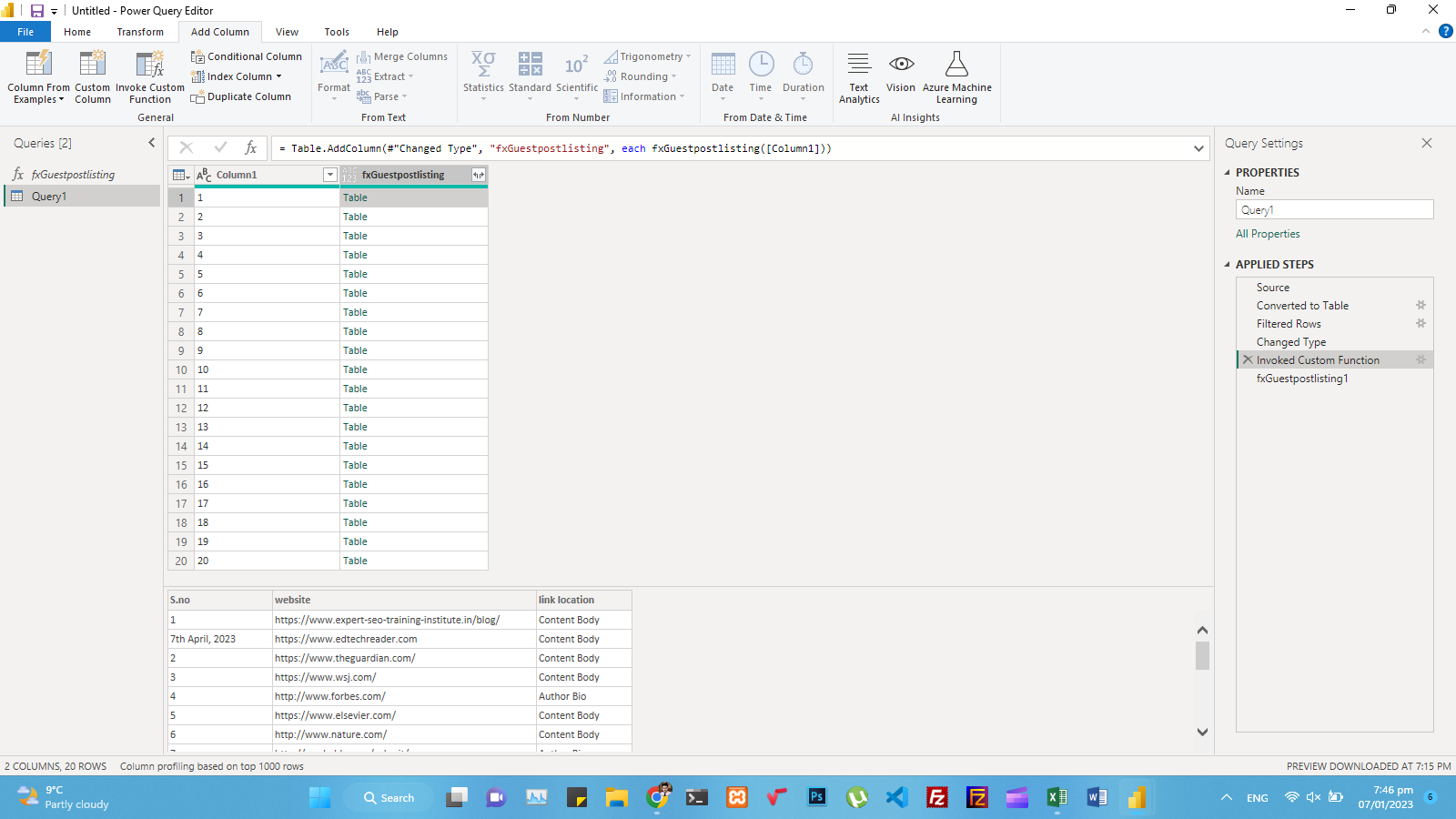
Task: Collapse the Queries pane
Action: [152, 143]
